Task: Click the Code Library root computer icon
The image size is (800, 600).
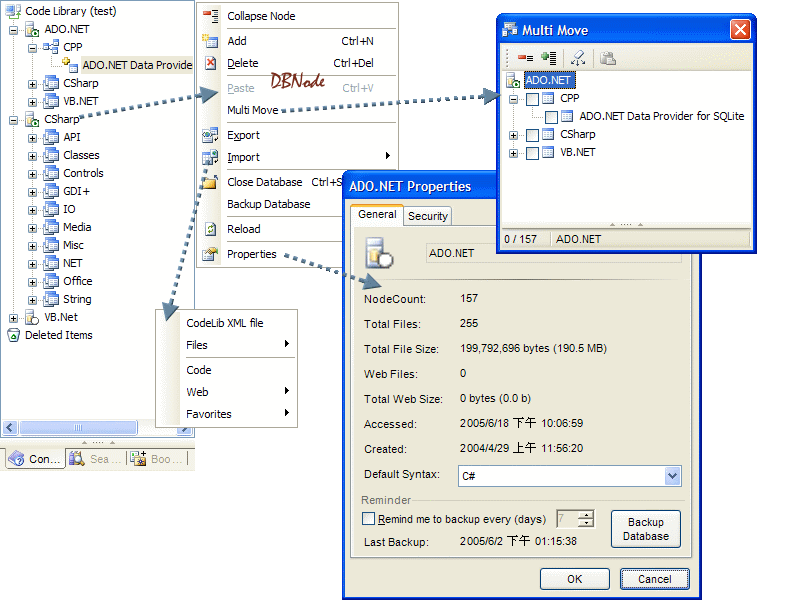Action: (13, 11)
